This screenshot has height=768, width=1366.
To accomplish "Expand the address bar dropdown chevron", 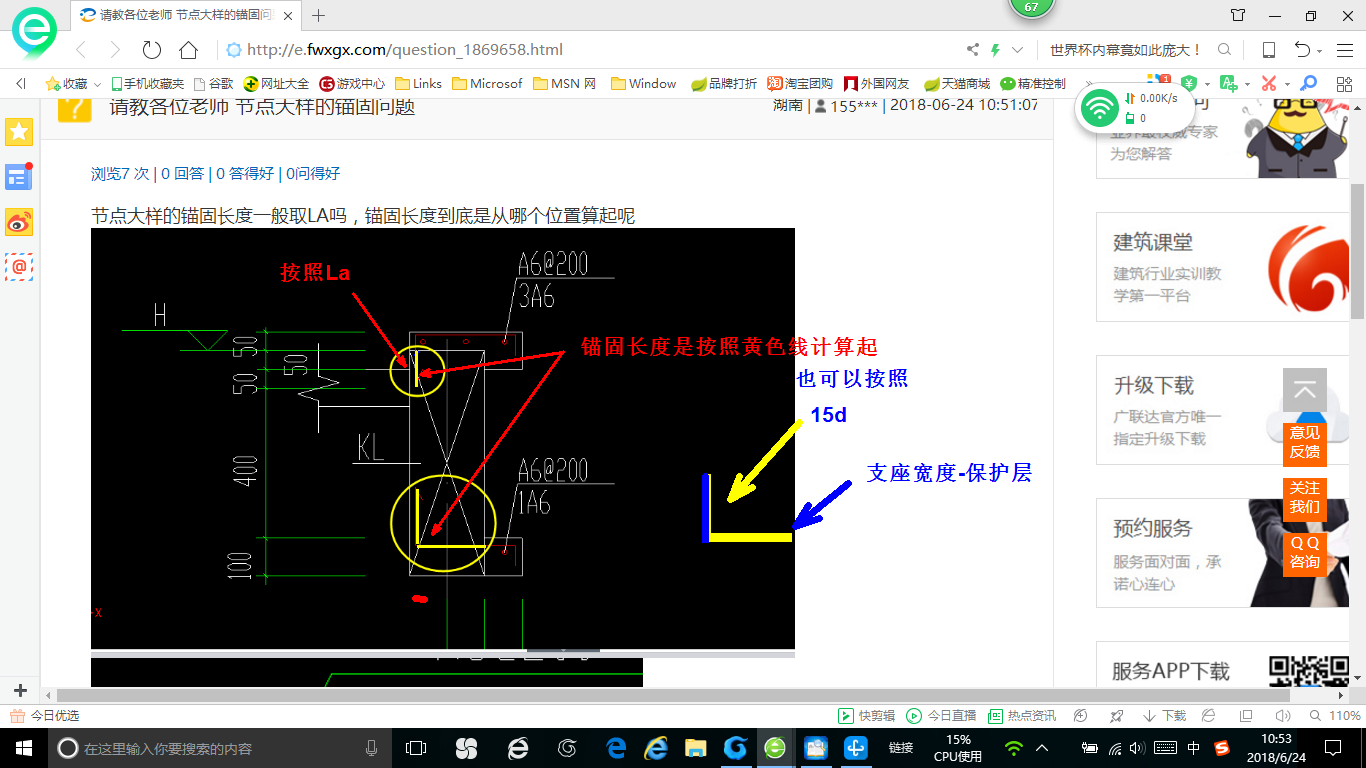I will 1018,50.
